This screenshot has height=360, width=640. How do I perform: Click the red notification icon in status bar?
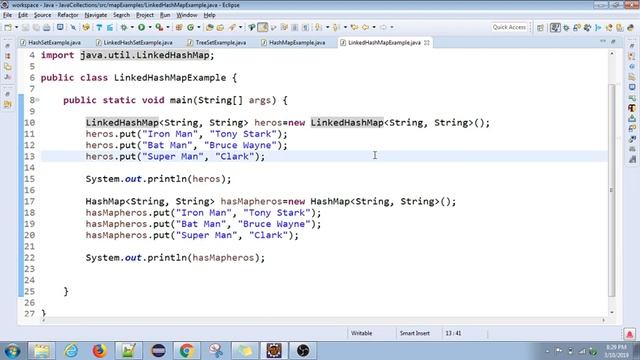629,334
